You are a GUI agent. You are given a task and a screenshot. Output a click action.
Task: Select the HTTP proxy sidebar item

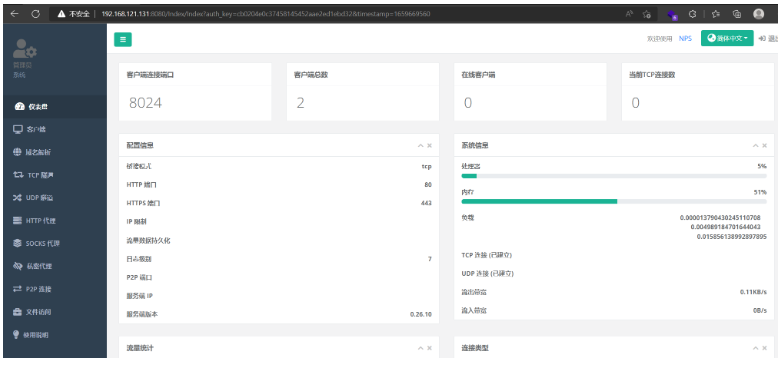55,221
